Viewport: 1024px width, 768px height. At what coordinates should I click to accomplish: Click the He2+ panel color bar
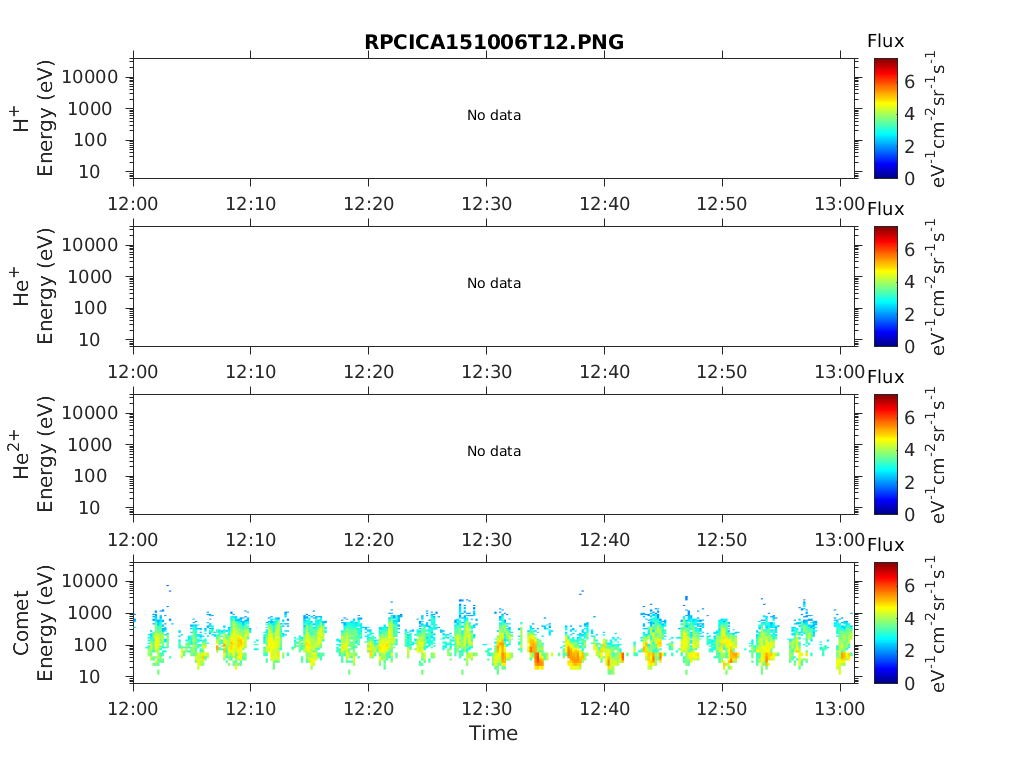click(x=886, y=454)
